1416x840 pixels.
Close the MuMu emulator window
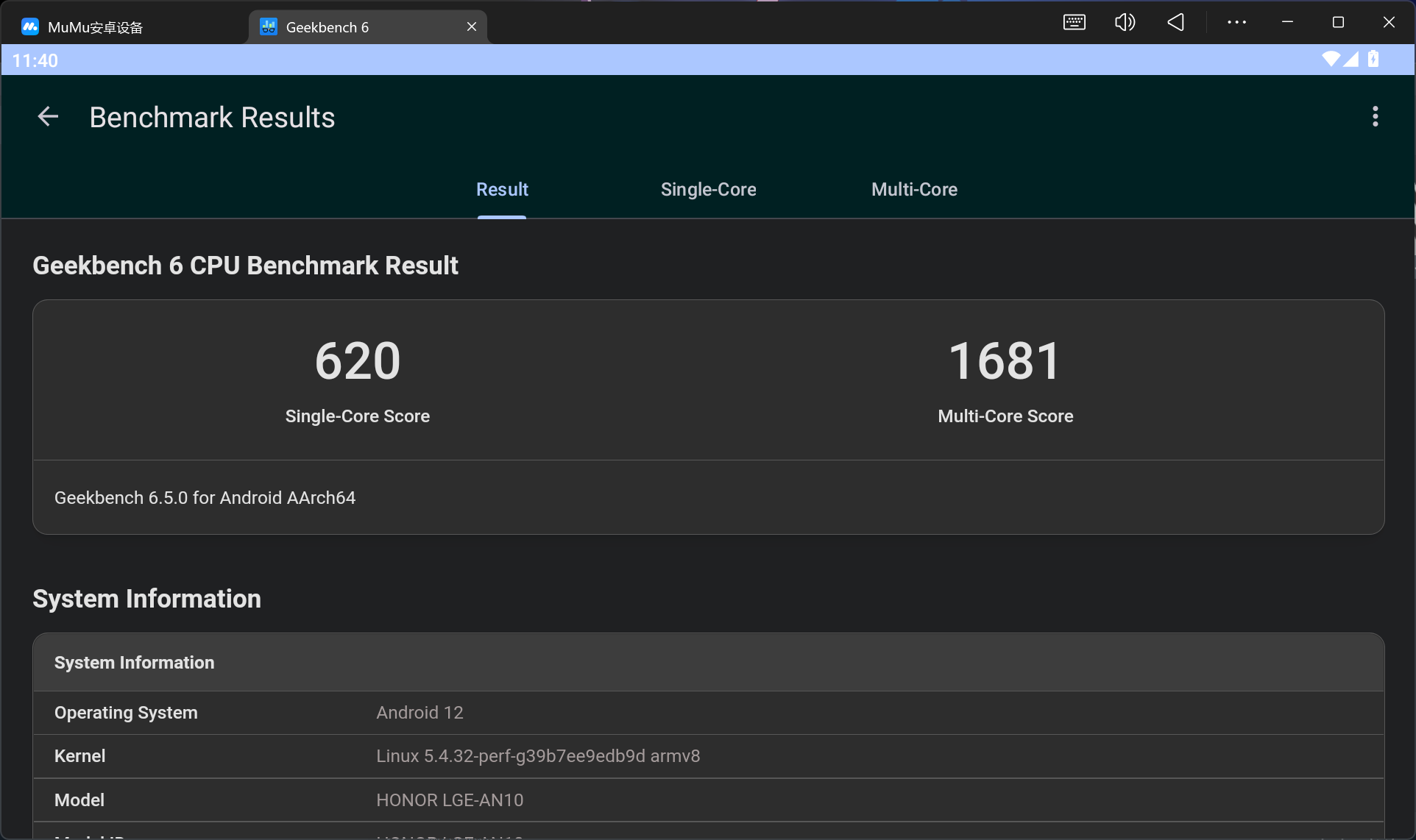coord(1389,22)
